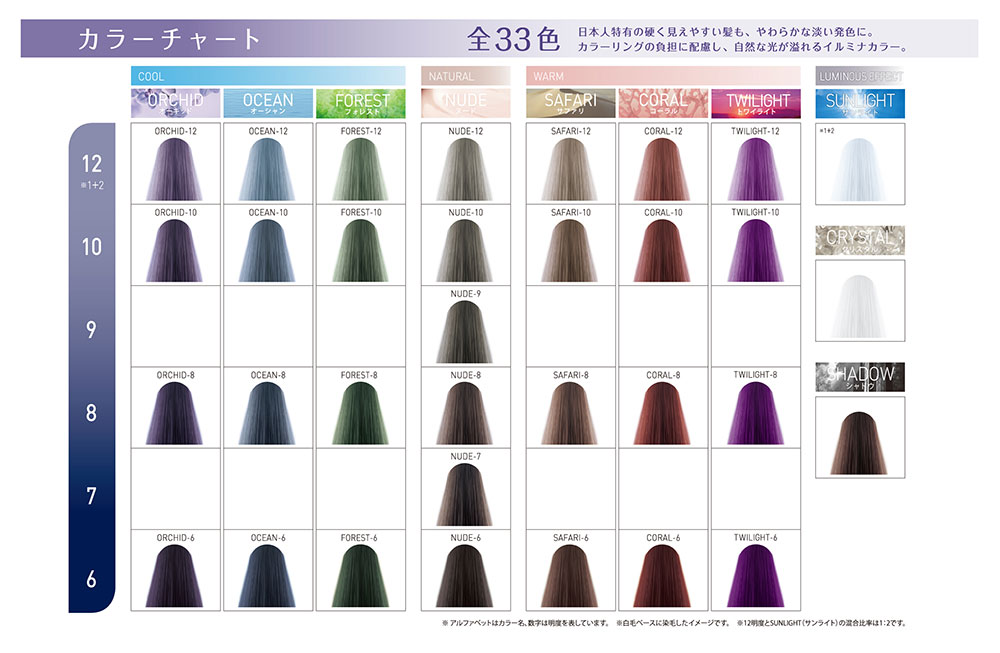Select the OCEAN series header tile

[x=268, y=103]
